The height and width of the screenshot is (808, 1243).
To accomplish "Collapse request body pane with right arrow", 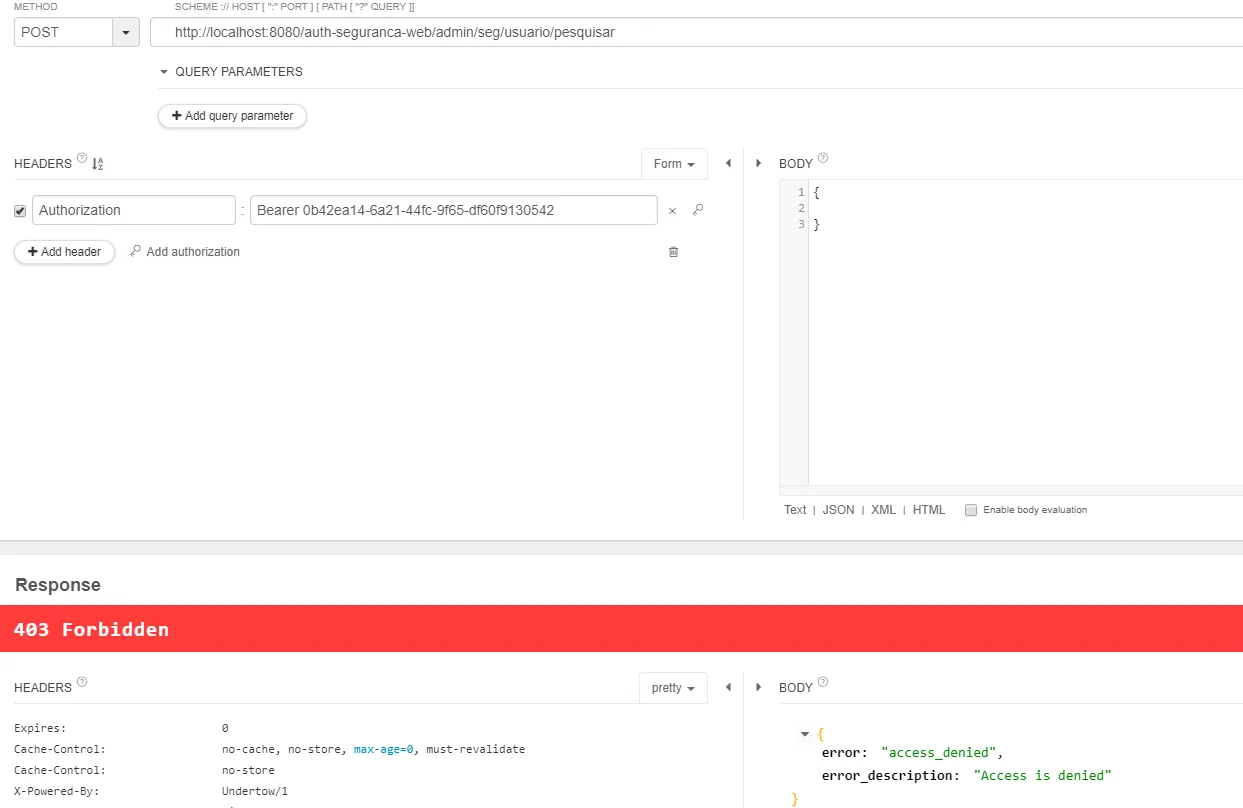I will (x=758, y=163).
